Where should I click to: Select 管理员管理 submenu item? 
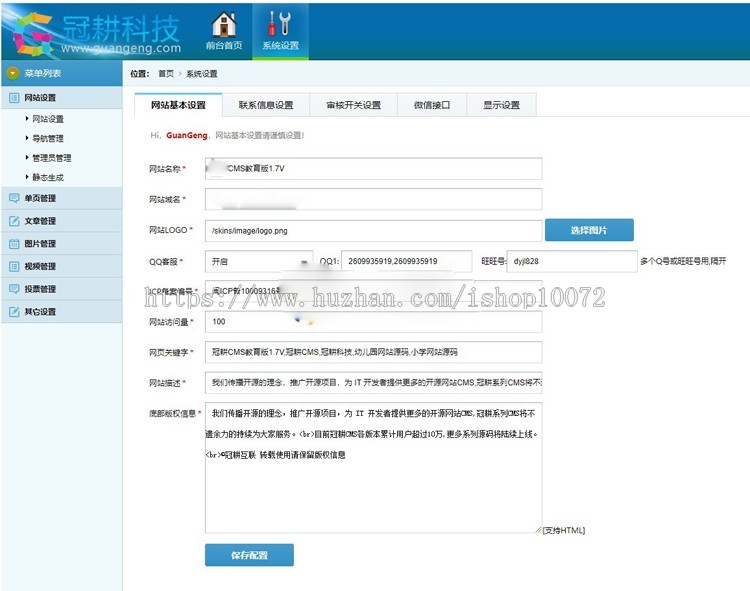(52, 158)
